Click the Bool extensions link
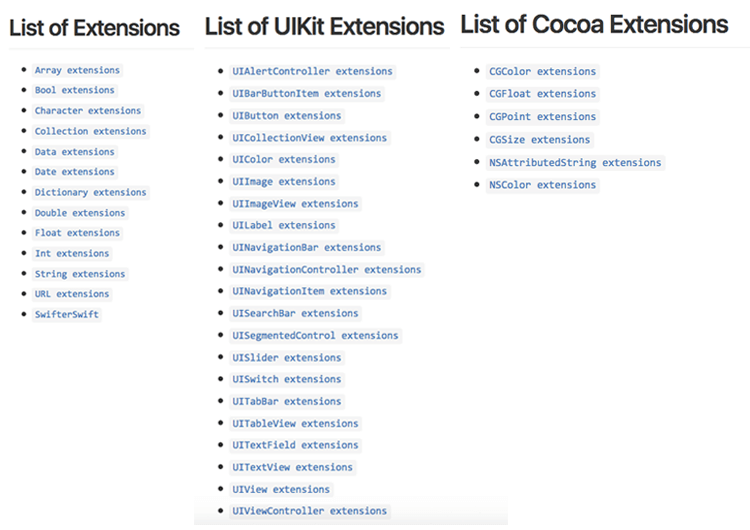This screenshot has height=530, width=750. coord(75,90)
